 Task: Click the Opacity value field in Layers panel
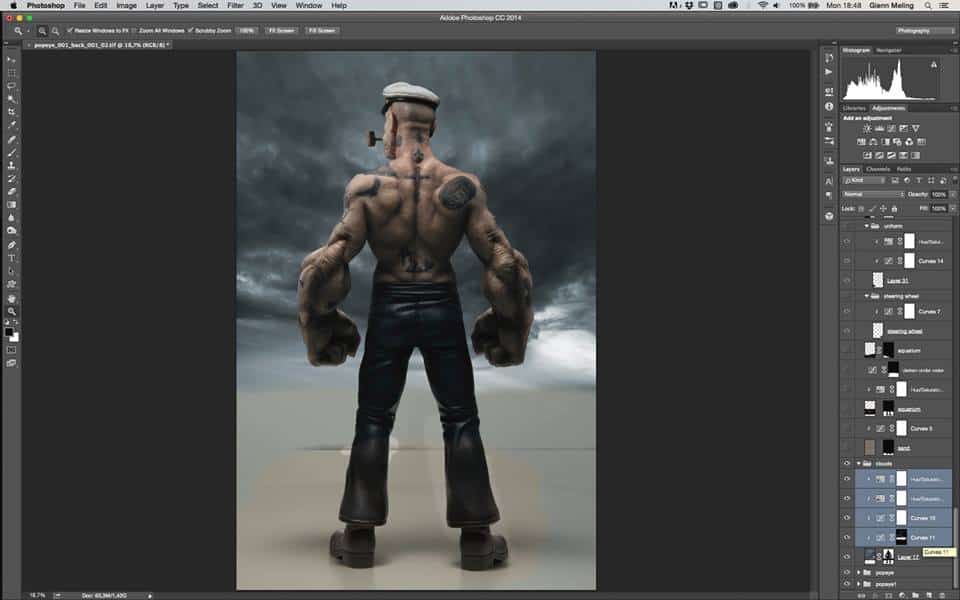pos(938,194)
